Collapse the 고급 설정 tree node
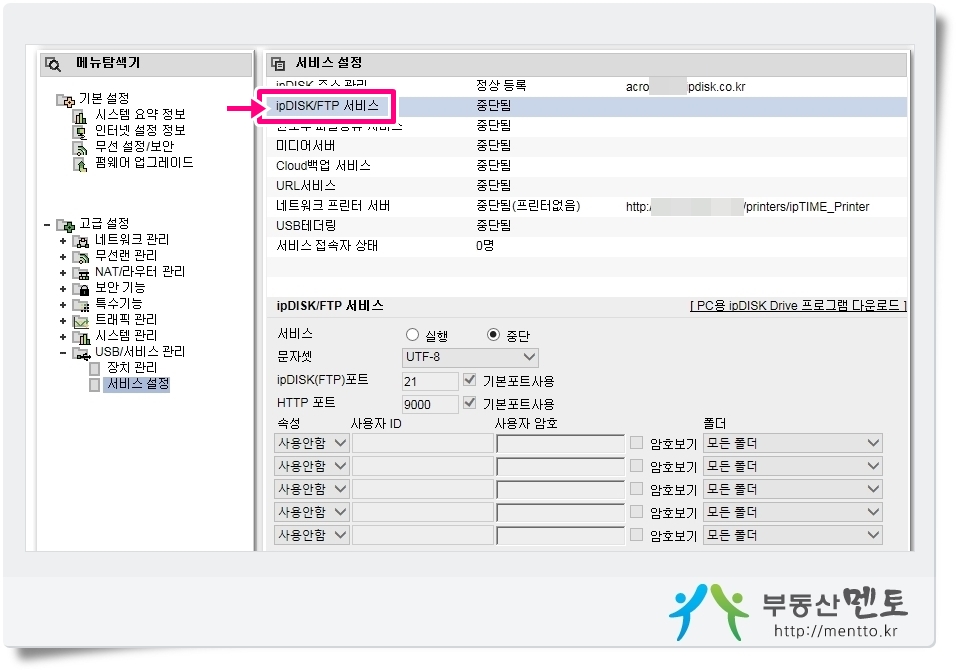This screenshot has width=958, height=670. tap(47, 225)
